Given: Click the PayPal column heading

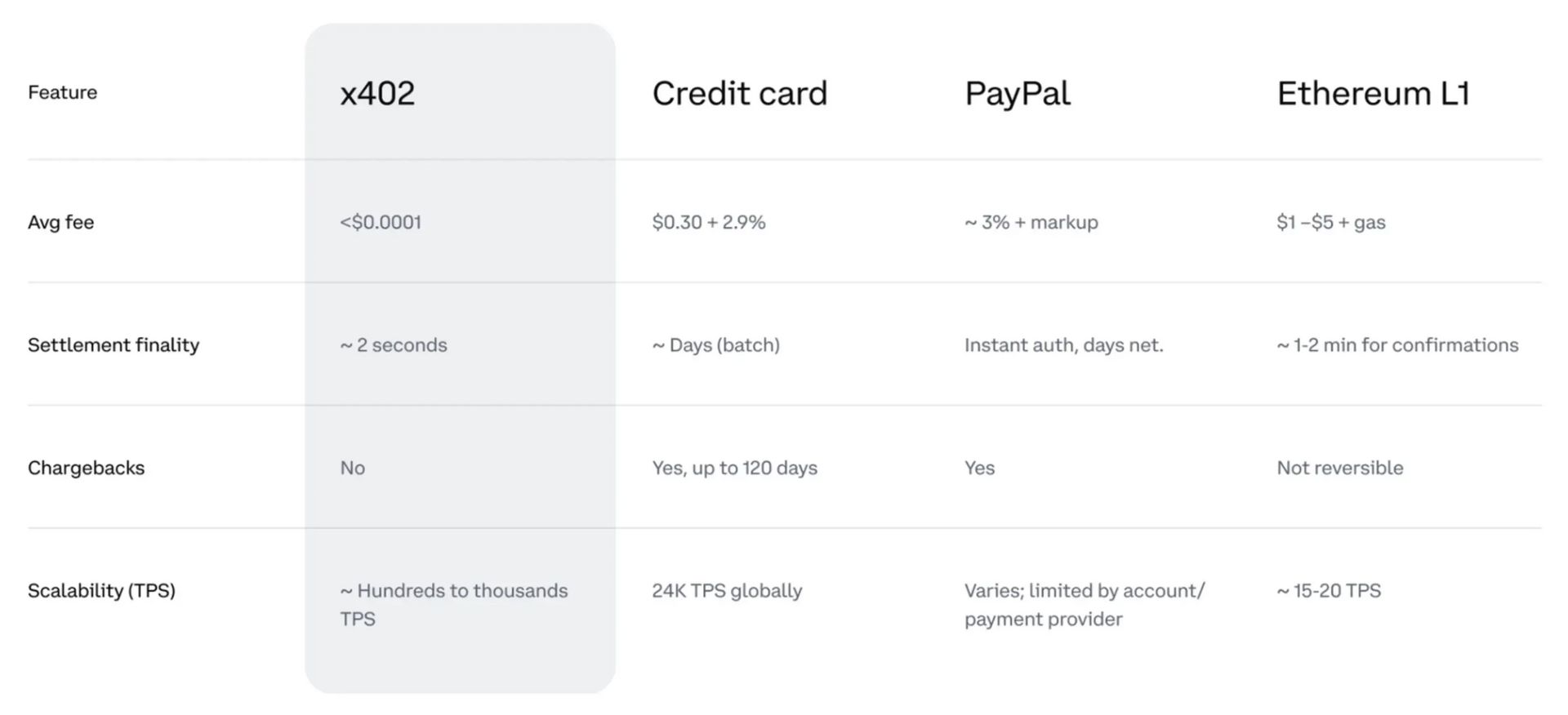Looking at the screenshot, I should pyautogui.click(x=1017, y=93).
